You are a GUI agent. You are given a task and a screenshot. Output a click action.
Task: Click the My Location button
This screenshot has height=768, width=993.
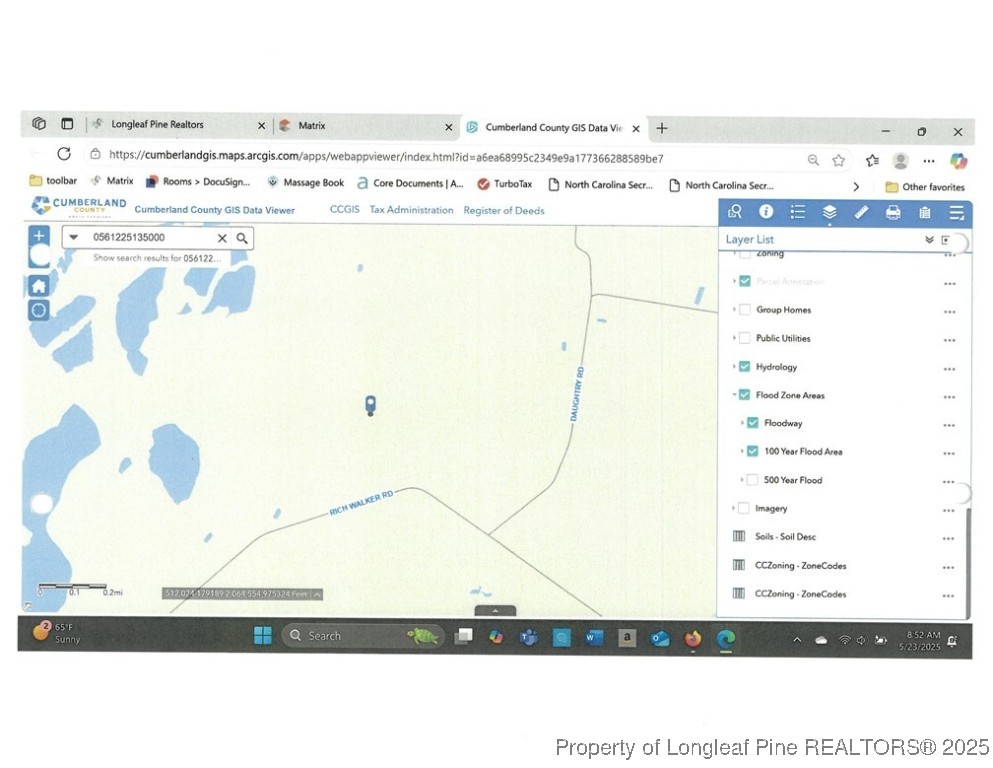(x=39, y=310)
